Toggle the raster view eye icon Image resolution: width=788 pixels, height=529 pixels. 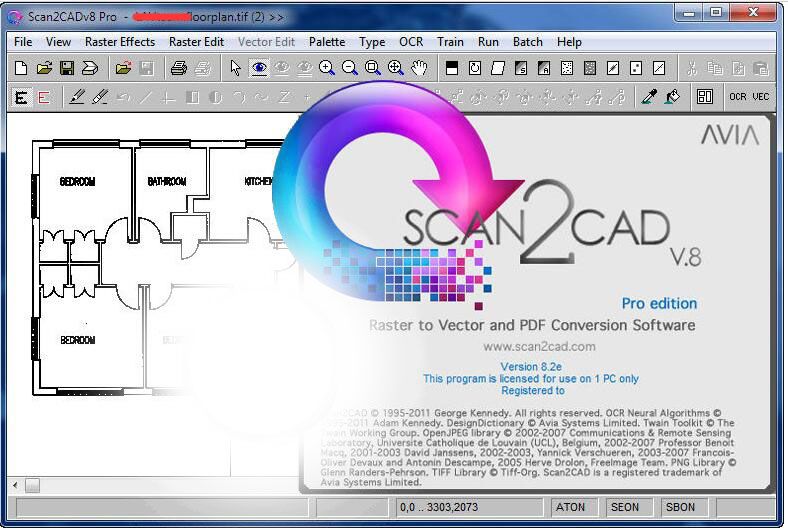(x=259, y=69)
